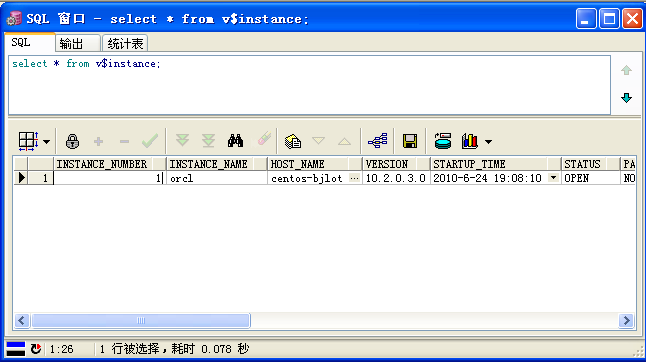646x362 pixels.
Task: Click the next record down triangle
Action: (318, 141)
